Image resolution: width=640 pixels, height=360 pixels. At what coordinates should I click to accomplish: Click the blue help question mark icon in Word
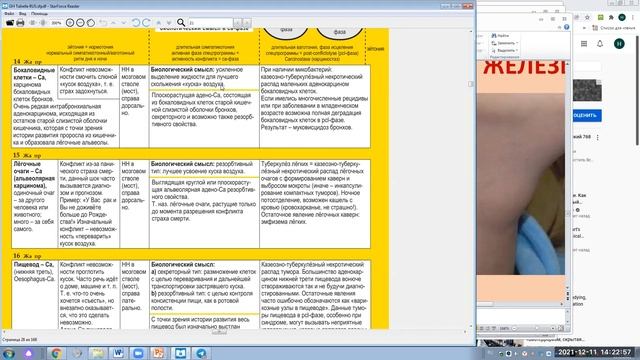pyautogui.click(x=567, y=27)
